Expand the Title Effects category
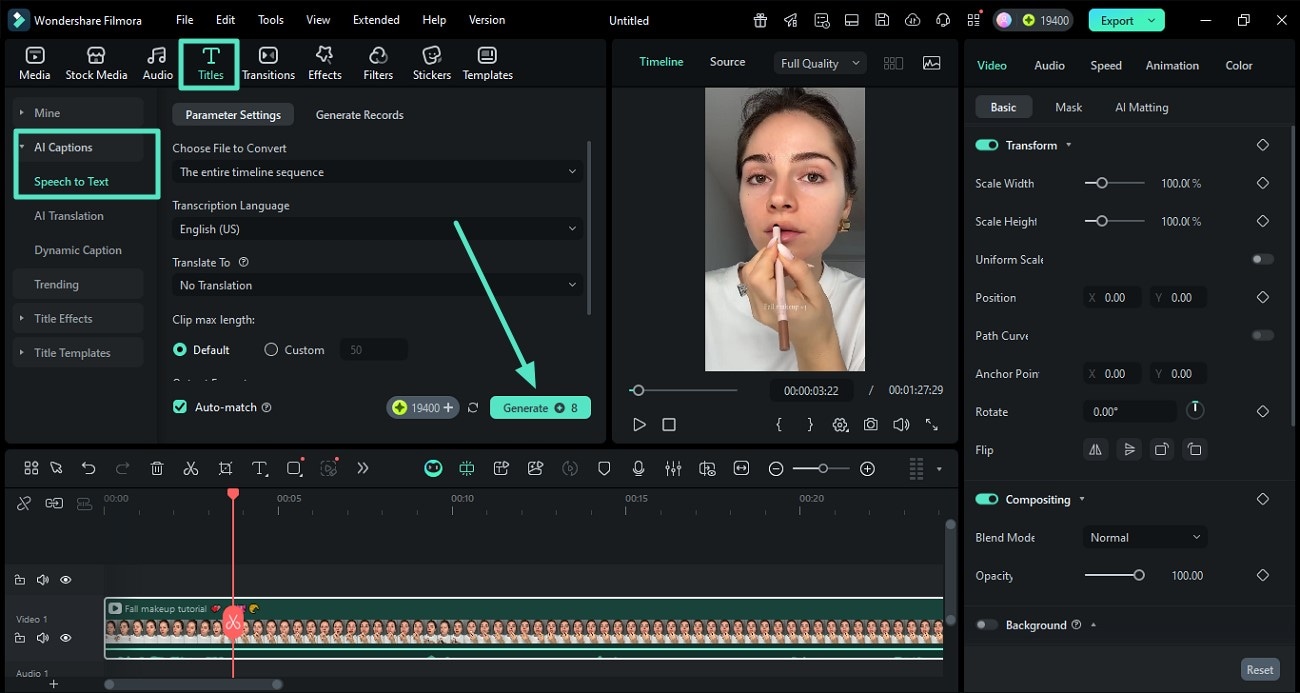The height and width of the screenshot is (693, 1300). pos(62,319)
